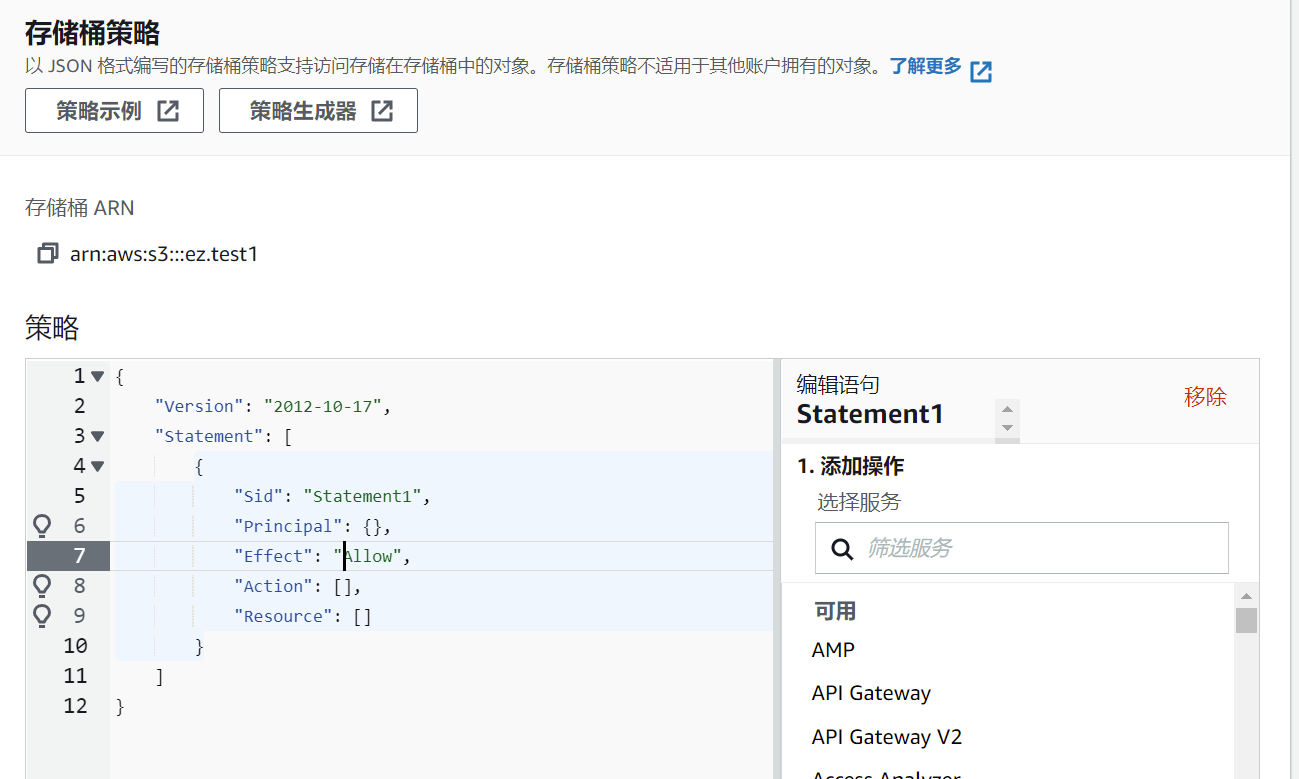Click the lightbulb hint on line 8
The image size is (1299, 779).
click(42, 586)
